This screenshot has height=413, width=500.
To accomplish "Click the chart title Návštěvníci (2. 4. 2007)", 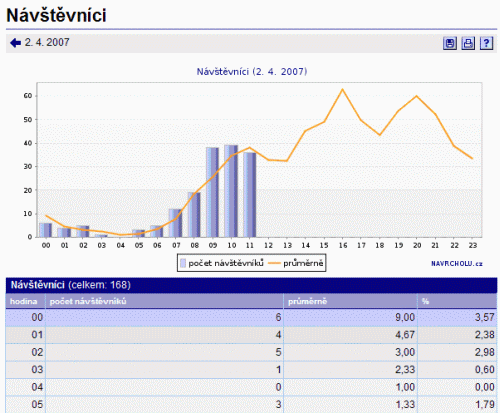I will coord(252,72).
